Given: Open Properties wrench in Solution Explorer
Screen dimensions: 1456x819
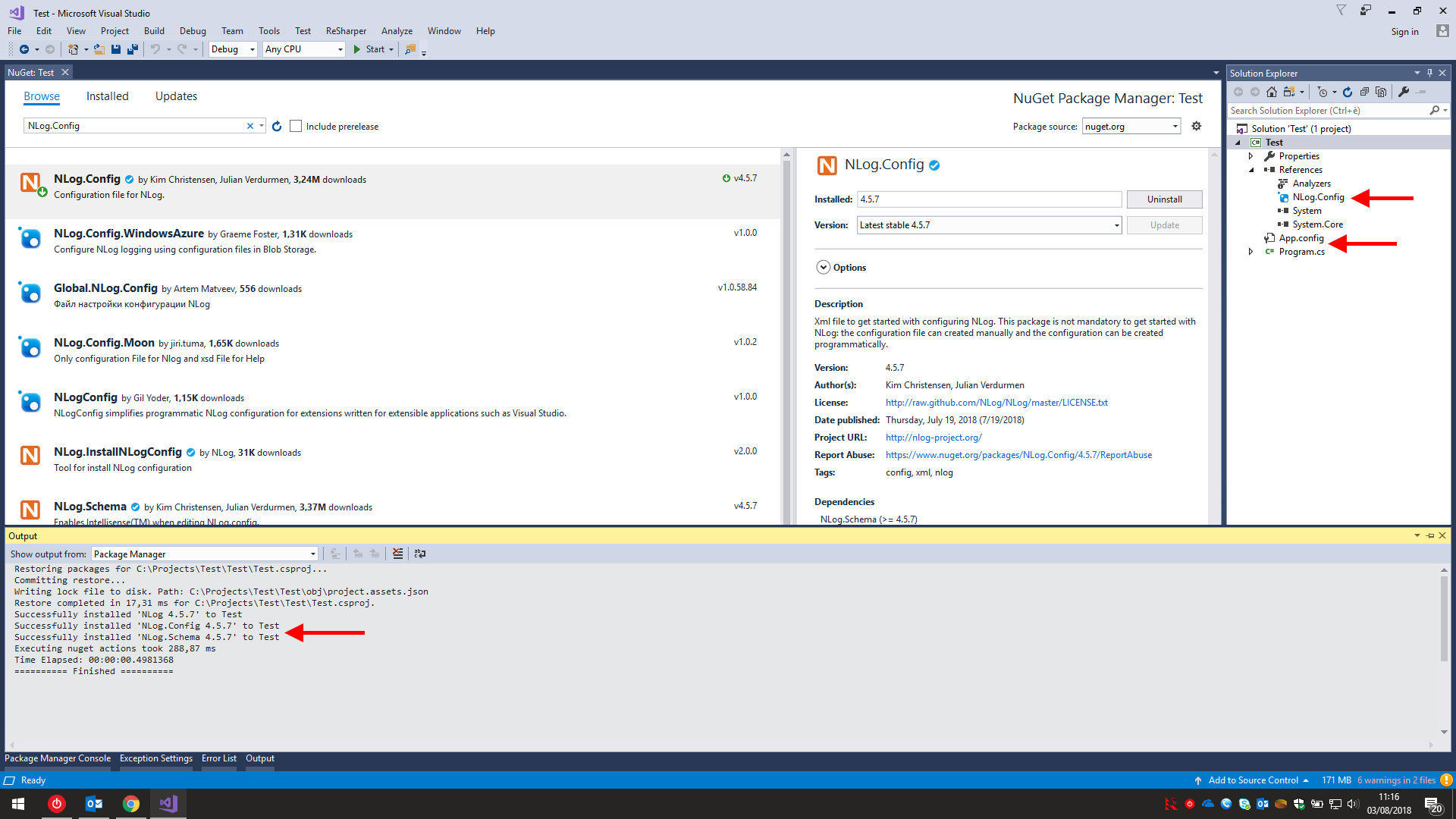Looking at the screenshot, I should 1404,92.
